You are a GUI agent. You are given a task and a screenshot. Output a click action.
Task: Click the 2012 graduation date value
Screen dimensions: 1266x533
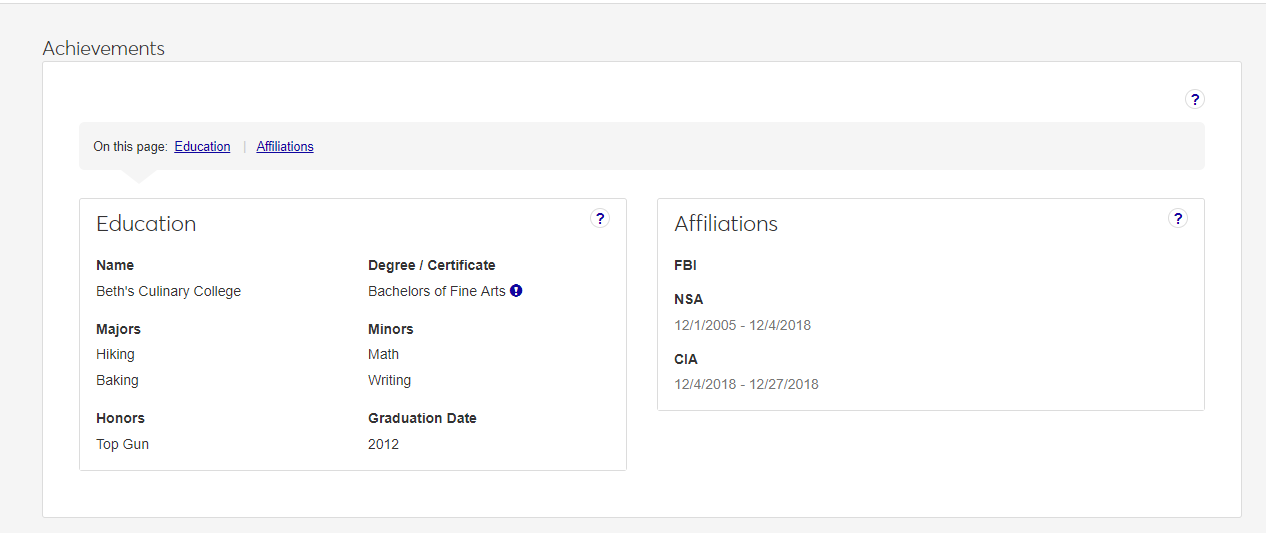click(x=383, y=445)
